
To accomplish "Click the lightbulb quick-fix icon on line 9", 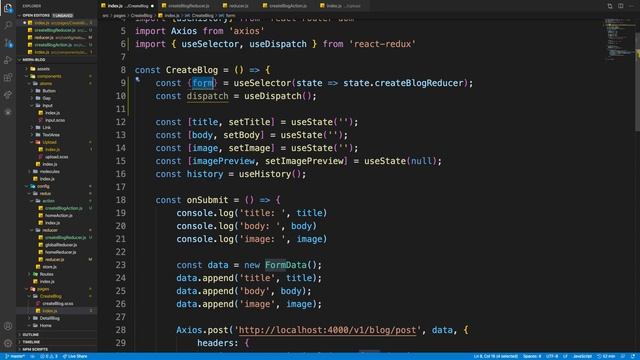I will click(138, 80).
